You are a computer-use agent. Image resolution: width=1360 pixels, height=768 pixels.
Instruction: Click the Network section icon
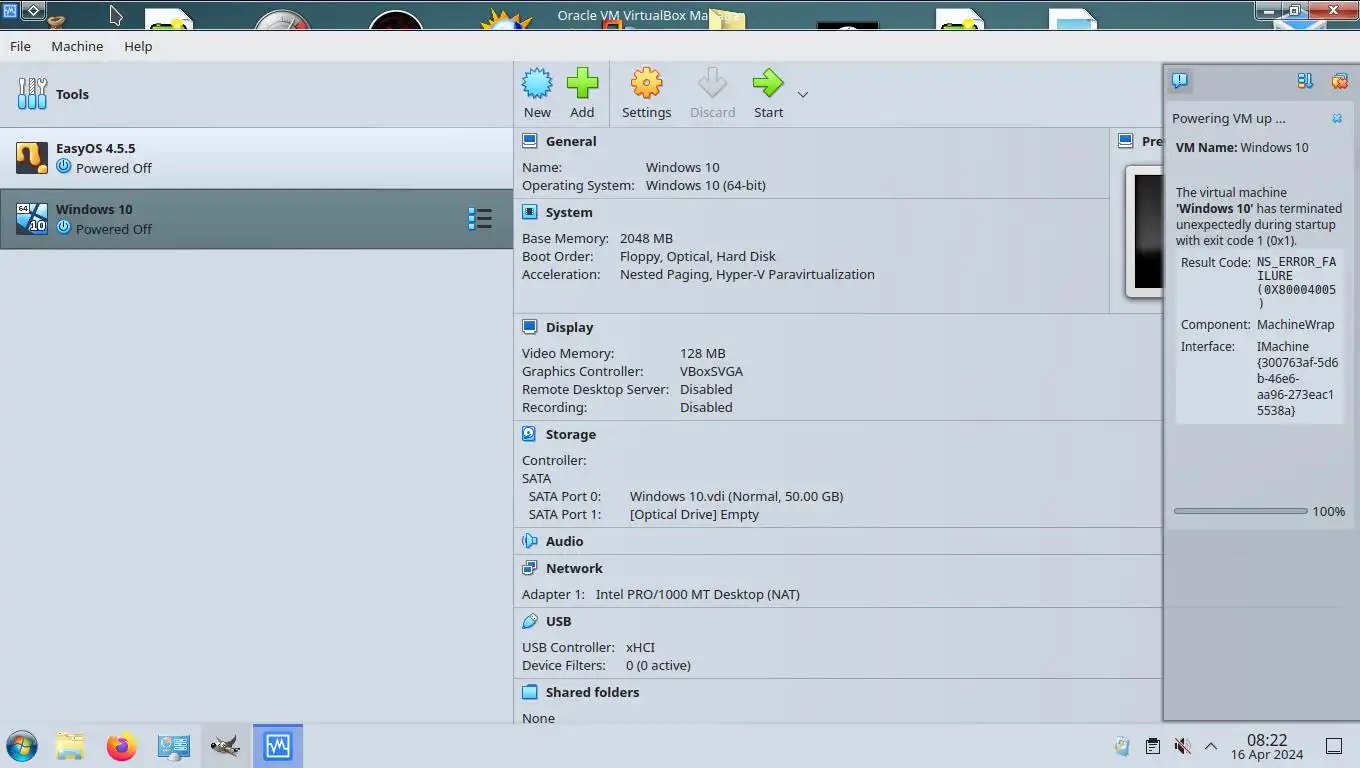click(529, 568)
